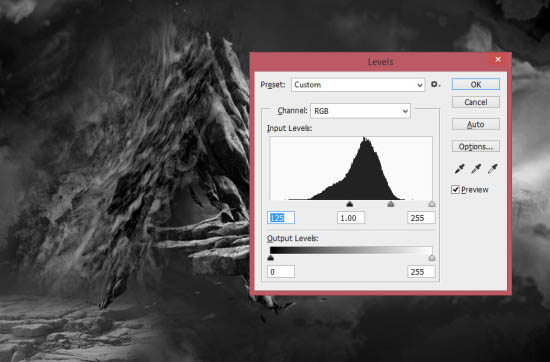Select the gray point eyedropper
The height and width of the screenshot is (362, 550).
[x=476, y=169]
